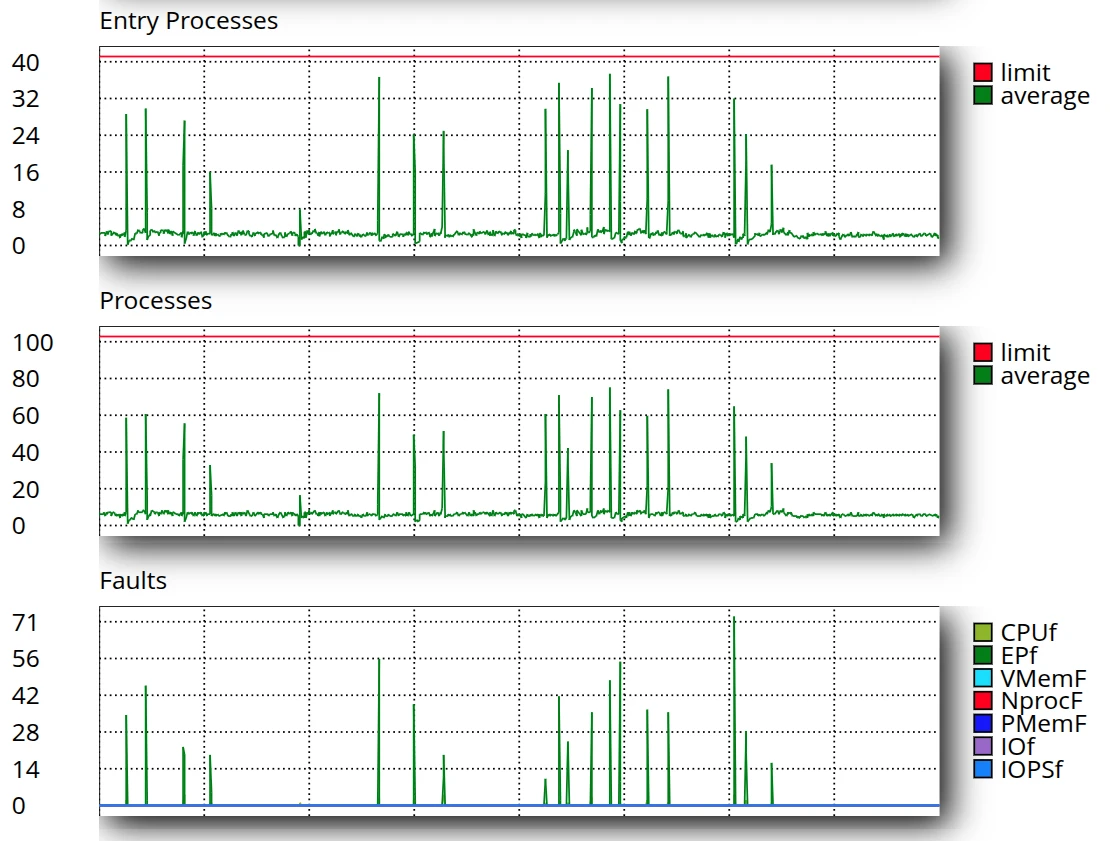This screenshot has height=841, width=1110.
Task: Click the EPf legend color swatch
Action: 982,656
